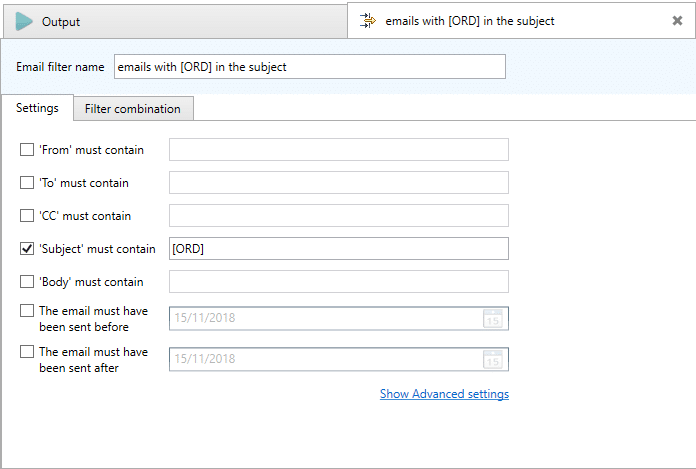
Task: Click the Email filter name field
Action: 310,67
